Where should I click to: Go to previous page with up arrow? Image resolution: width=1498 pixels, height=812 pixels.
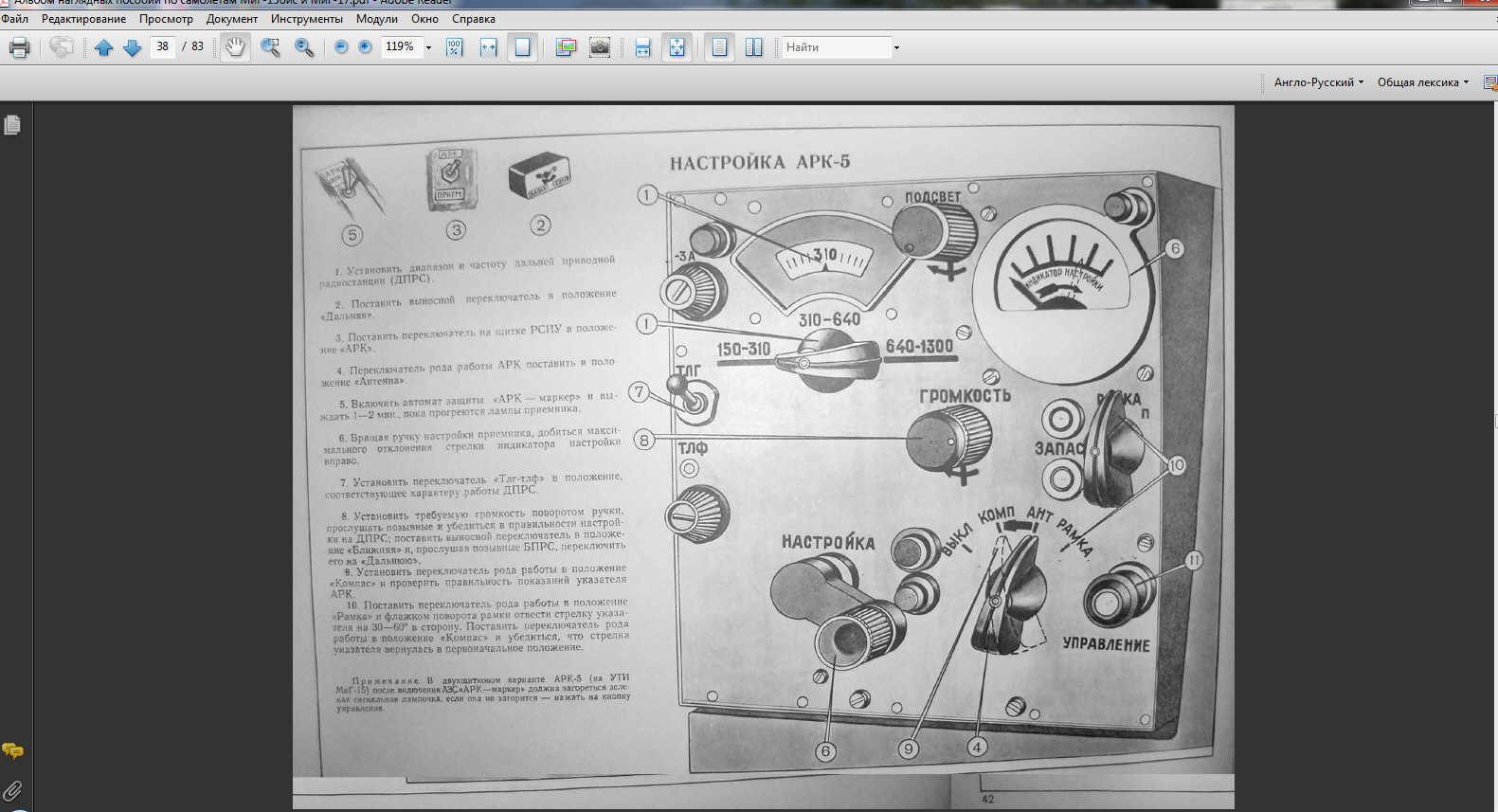pyautogui.click(x=104, y=47)
